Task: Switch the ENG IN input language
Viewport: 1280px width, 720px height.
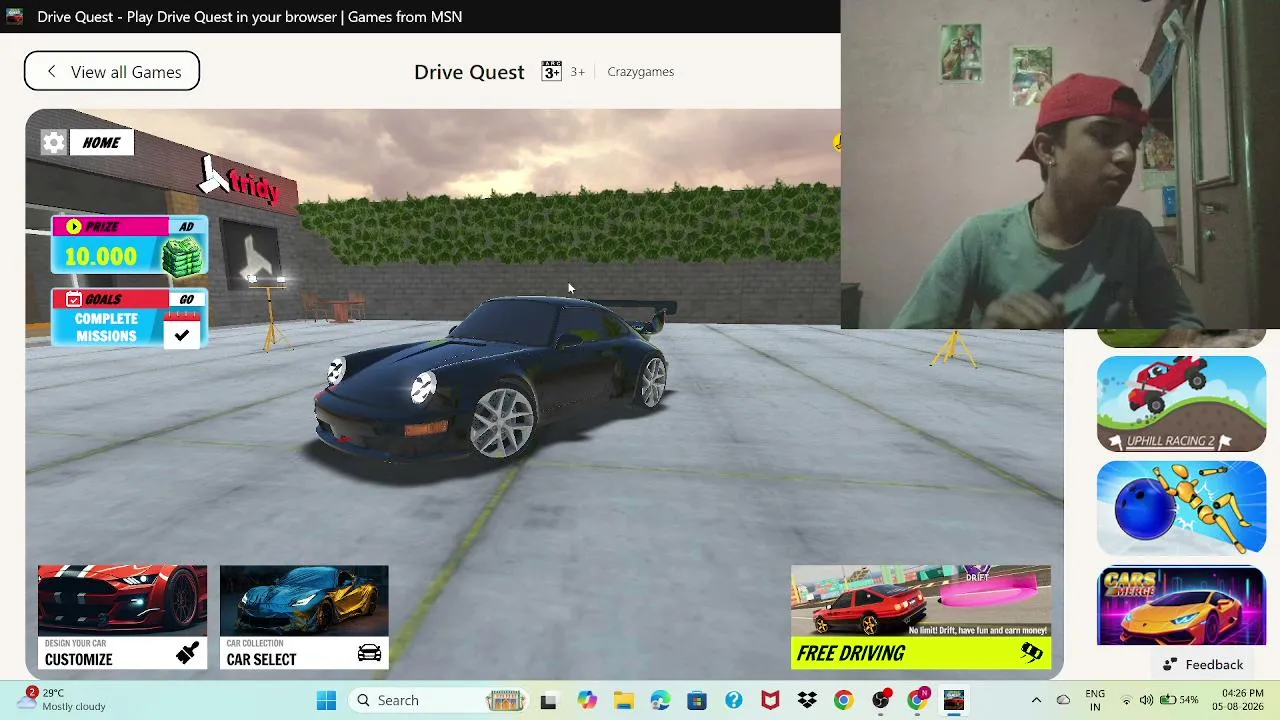Action: click(1095, 700)
